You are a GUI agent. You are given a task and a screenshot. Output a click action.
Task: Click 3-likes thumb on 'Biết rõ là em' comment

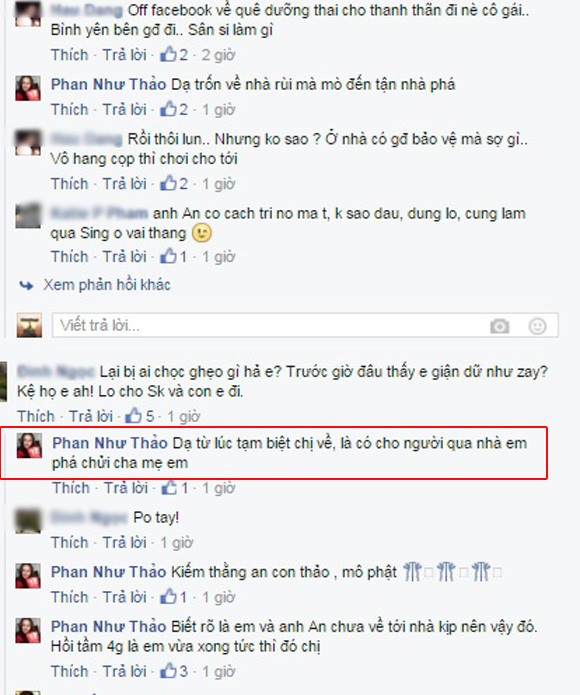(x=174, y=671)
